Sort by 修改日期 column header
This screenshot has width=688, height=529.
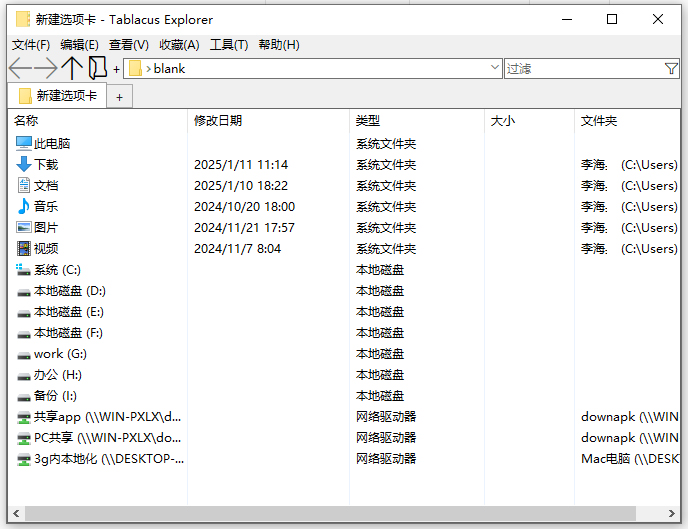[268, 121]
